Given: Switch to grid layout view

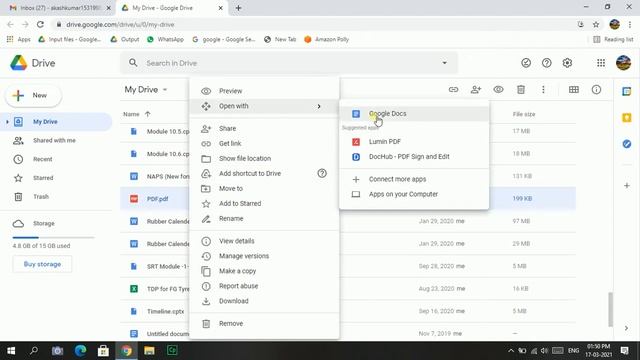Looking at the screenshot, I should pos(574,89).
